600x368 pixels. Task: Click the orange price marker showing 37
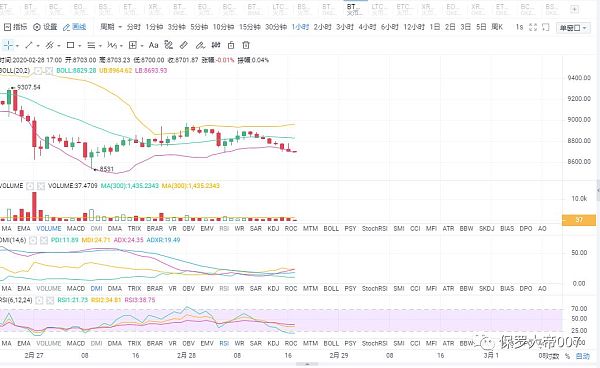tap(579, 220)
